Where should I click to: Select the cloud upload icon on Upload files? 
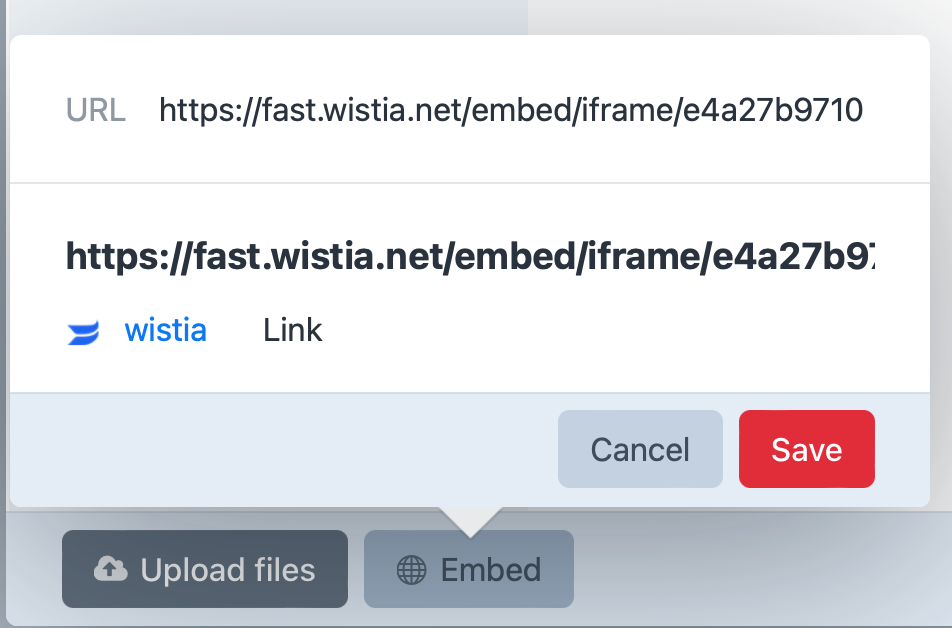[x=110, y=570]
